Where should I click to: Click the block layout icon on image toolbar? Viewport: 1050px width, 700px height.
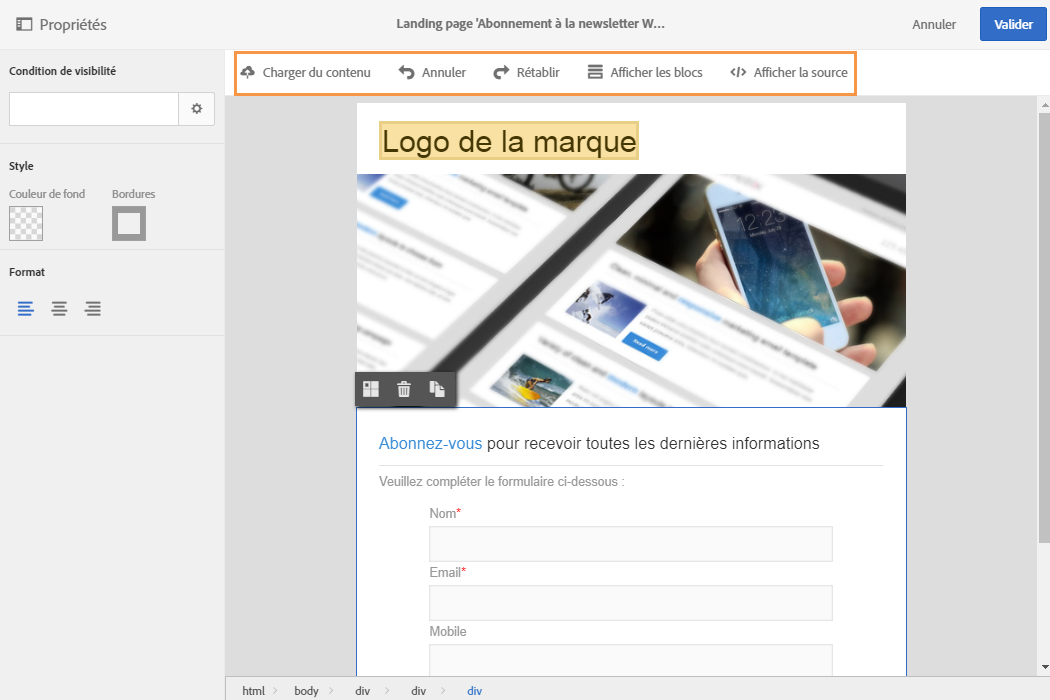pyautogui.click(x=371, y=389)
